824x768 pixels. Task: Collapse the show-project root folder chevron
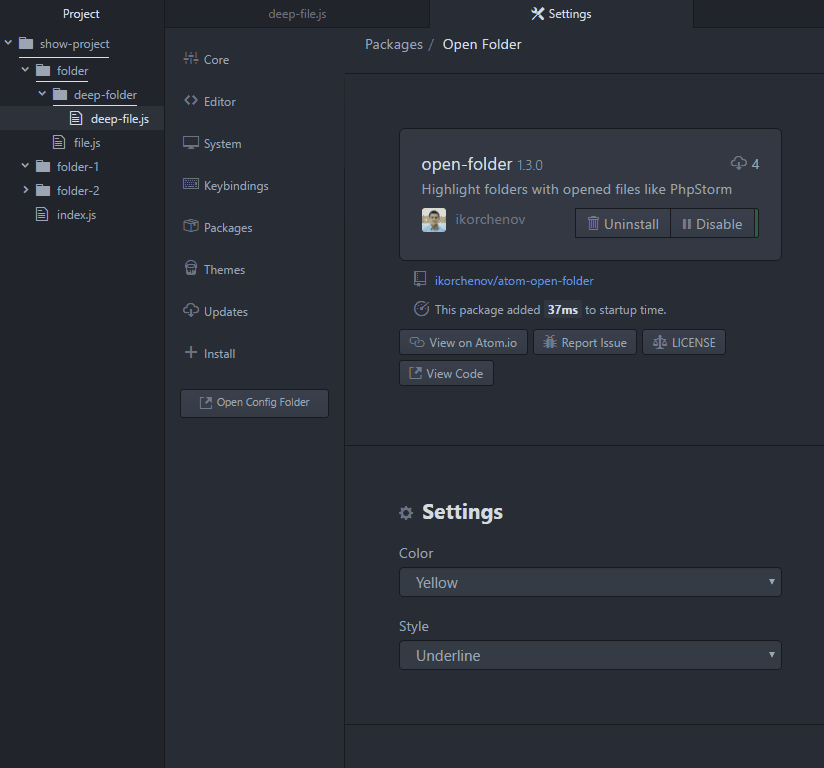click(8, 43)
